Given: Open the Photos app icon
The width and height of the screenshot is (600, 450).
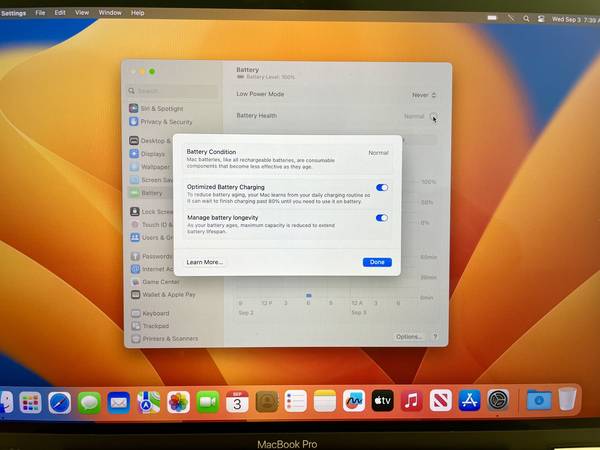Looking at the screenshot, I should (x=178, y=402).
